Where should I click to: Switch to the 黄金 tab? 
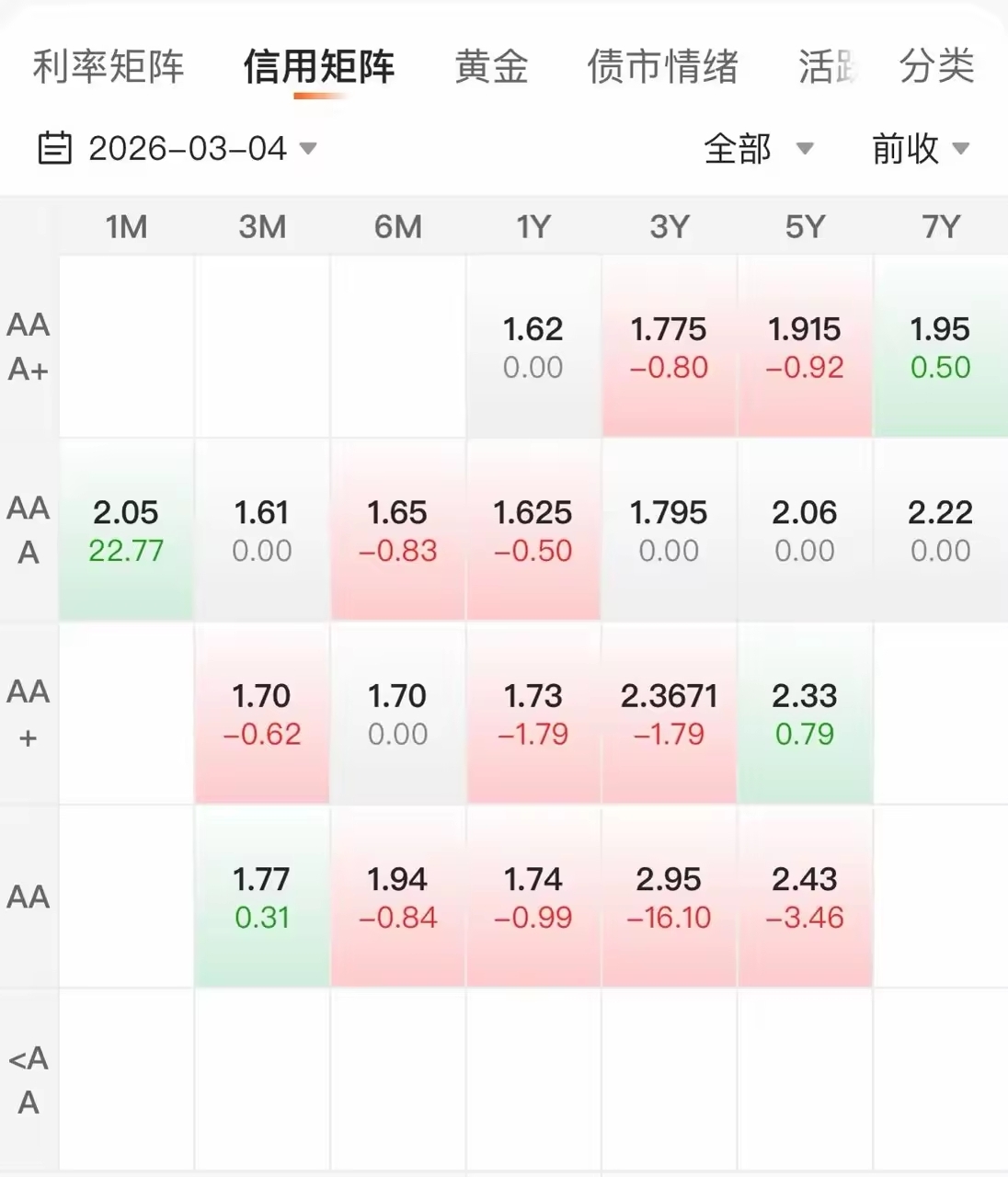coord(492,66)
